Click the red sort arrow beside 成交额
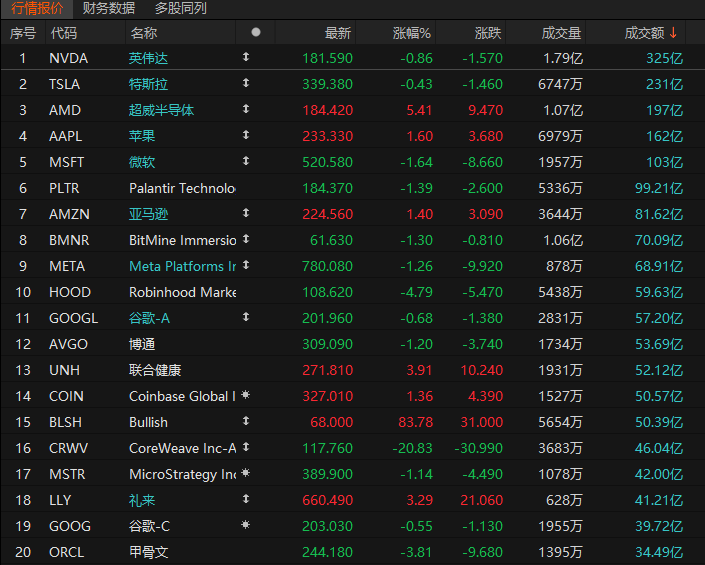705x565 pixels. [x=673, y=33]
